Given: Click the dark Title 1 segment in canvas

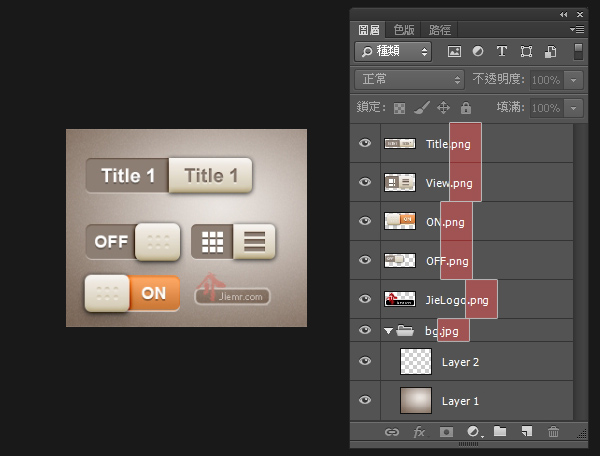Looking at the screenshot, I should 127,176.
